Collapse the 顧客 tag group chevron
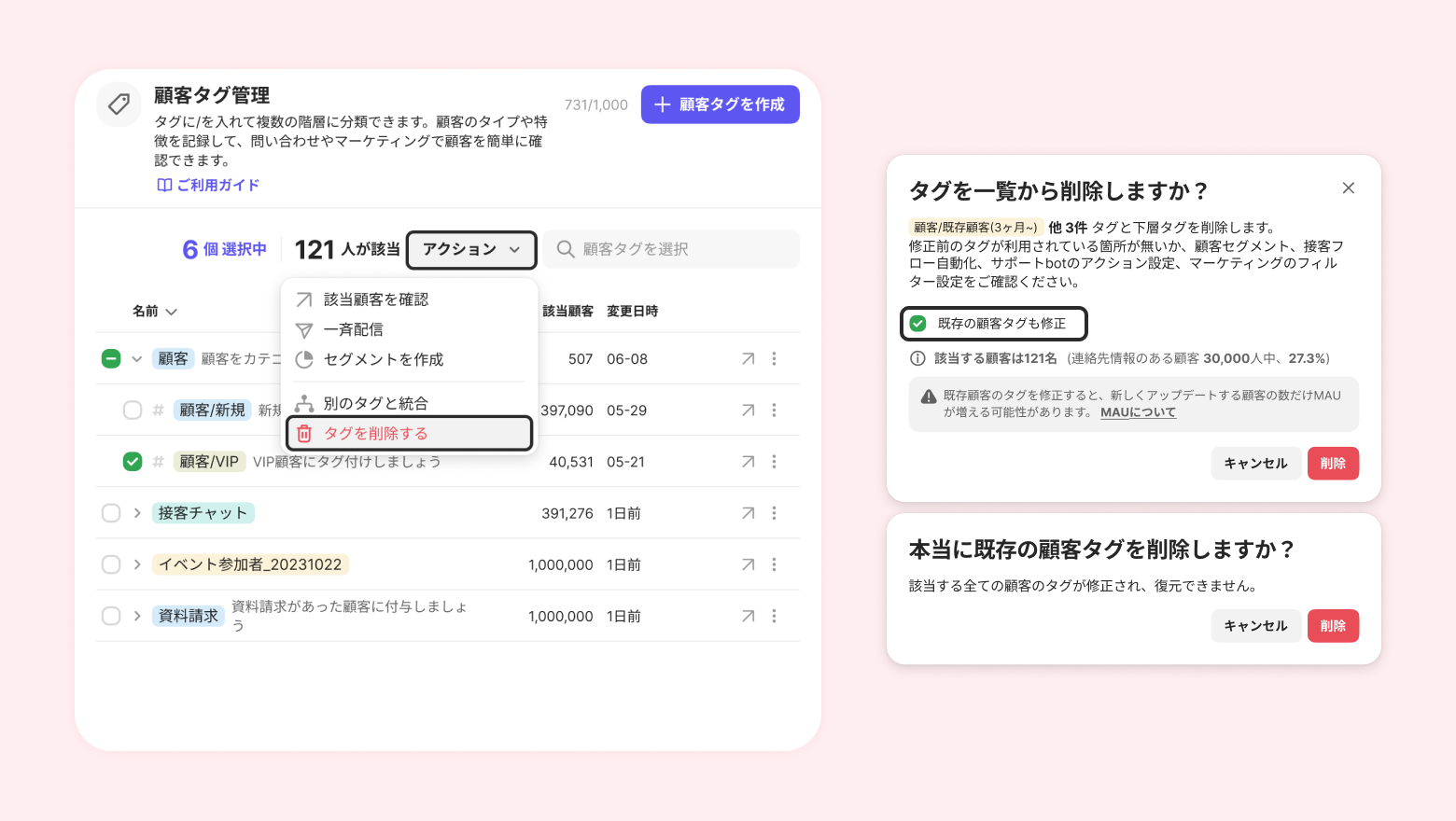 point(137,359)
